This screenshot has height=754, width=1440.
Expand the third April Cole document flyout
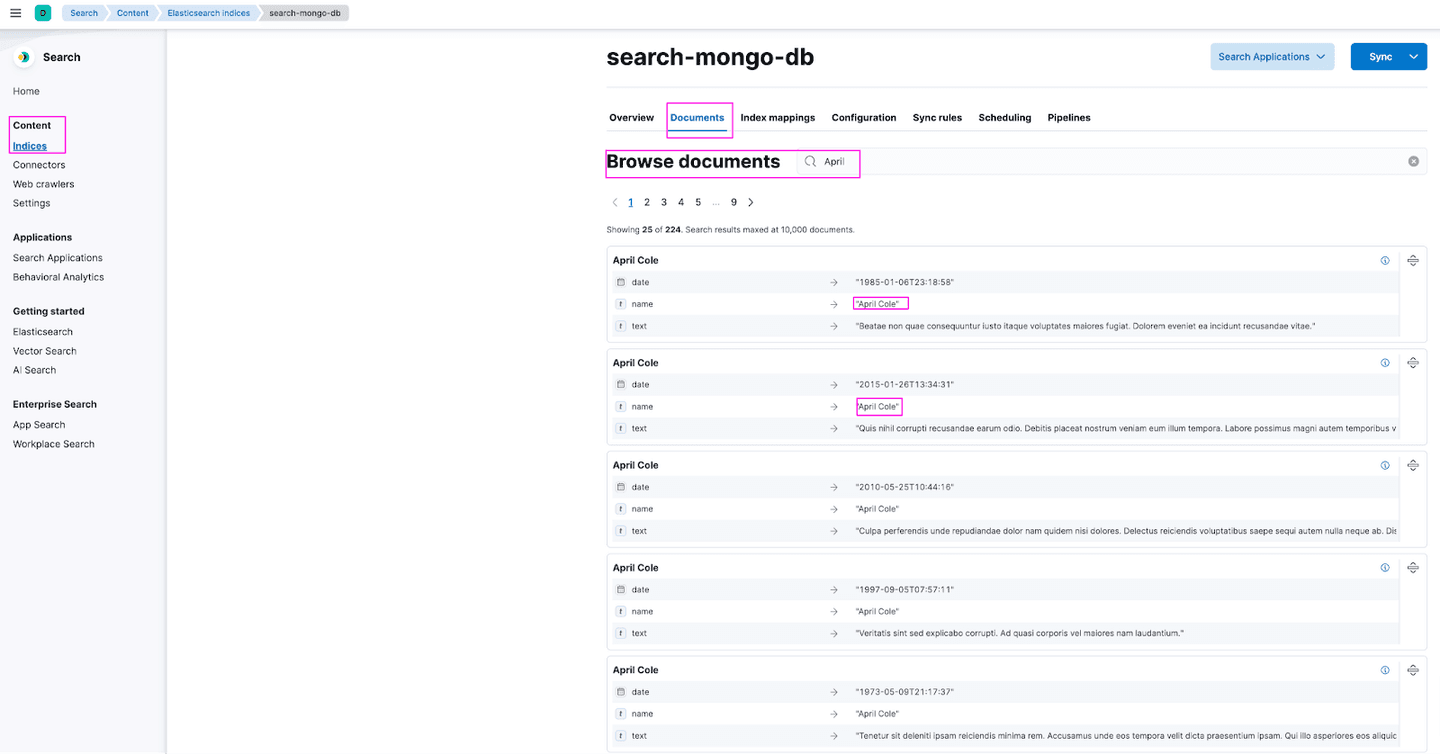1413,465
